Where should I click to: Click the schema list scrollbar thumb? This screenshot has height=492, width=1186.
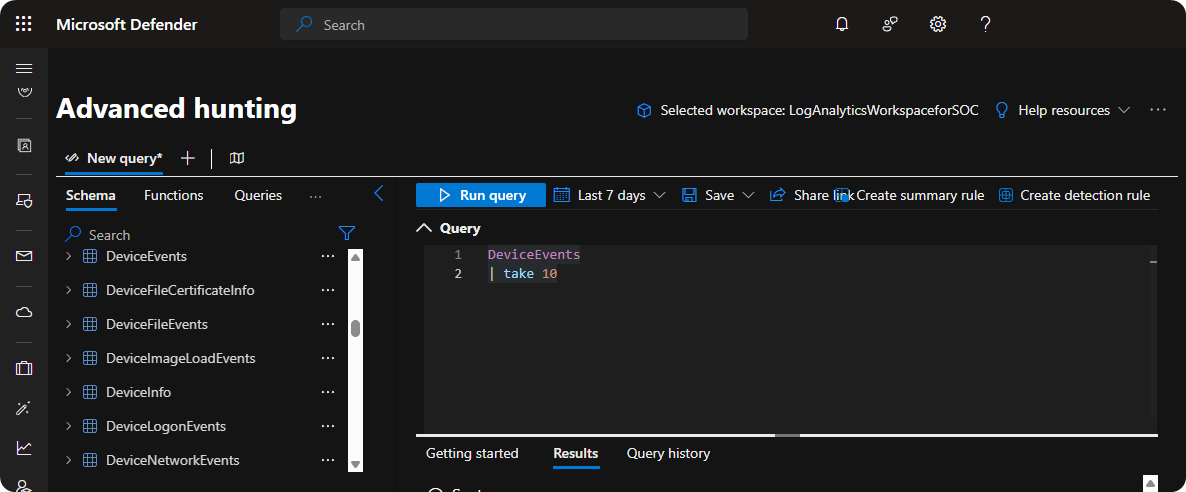pyautogui.click(x=355, y=328)
